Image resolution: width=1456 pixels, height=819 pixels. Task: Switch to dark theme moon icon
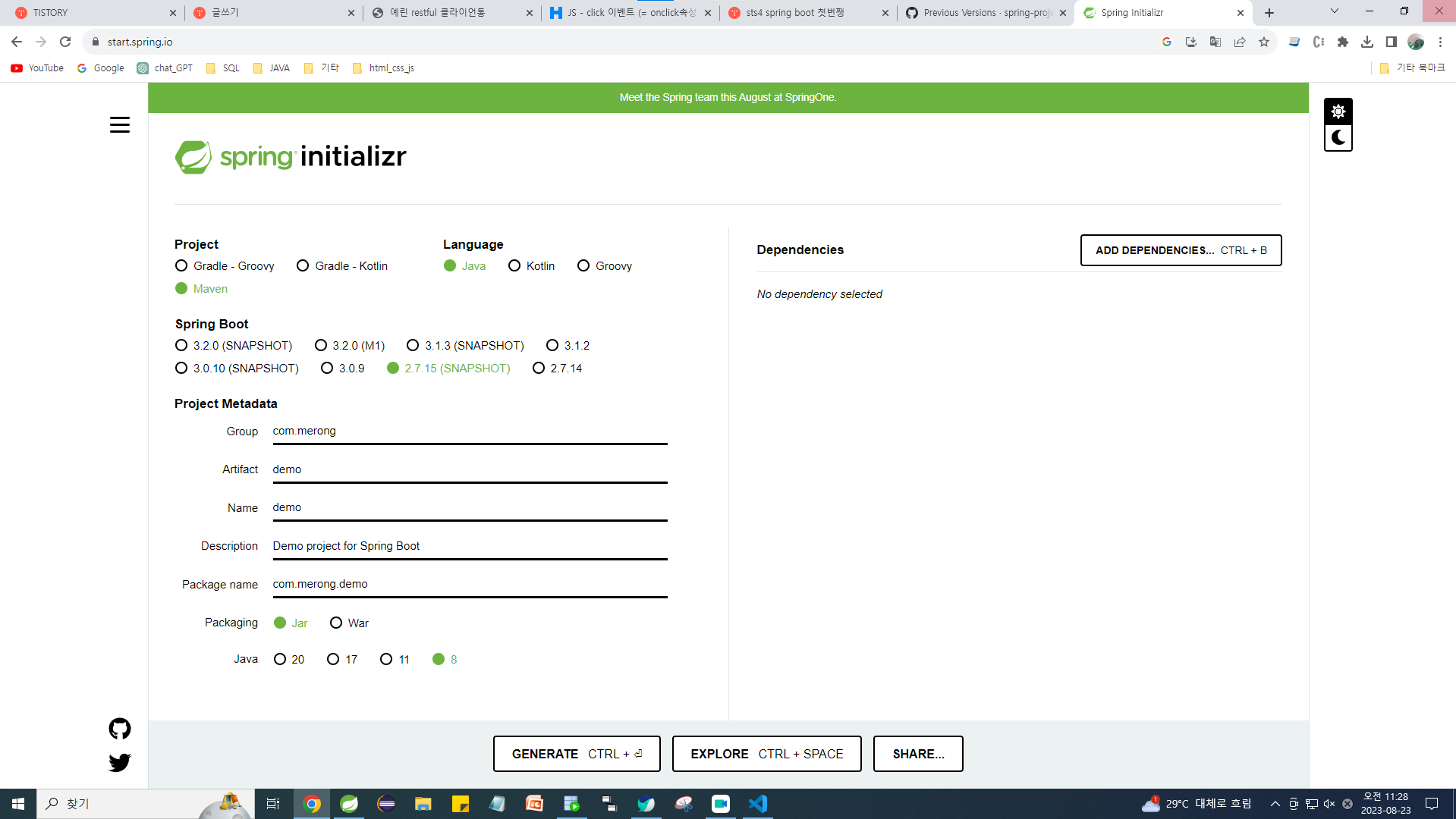click(1338, 138)
